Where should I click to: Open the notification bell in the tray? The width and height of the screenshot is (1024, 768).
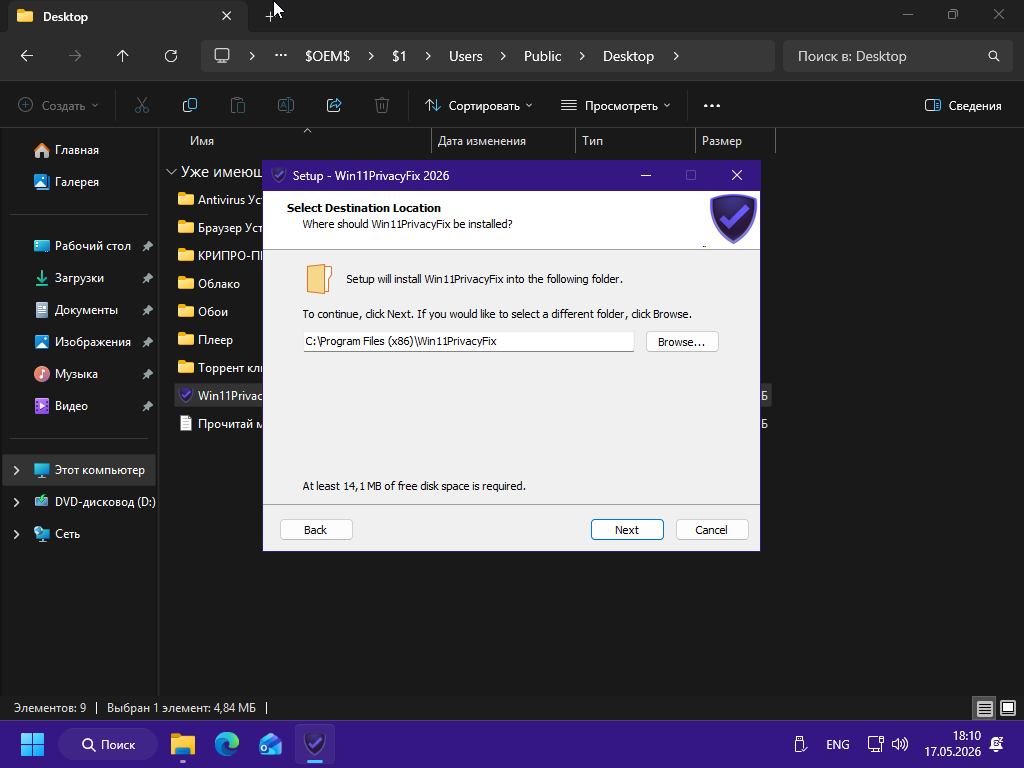997,744
